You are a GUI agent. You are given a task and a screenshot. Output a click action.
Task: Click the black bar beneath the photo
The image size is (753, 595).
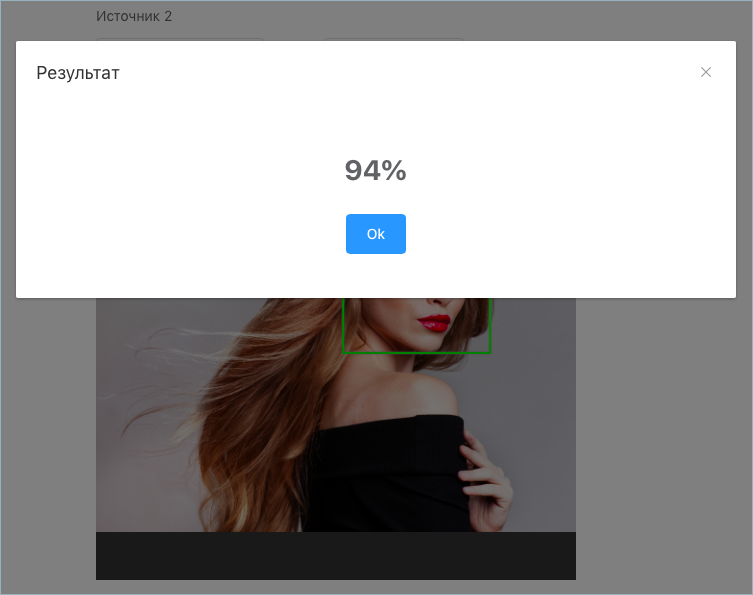[336, 556]
